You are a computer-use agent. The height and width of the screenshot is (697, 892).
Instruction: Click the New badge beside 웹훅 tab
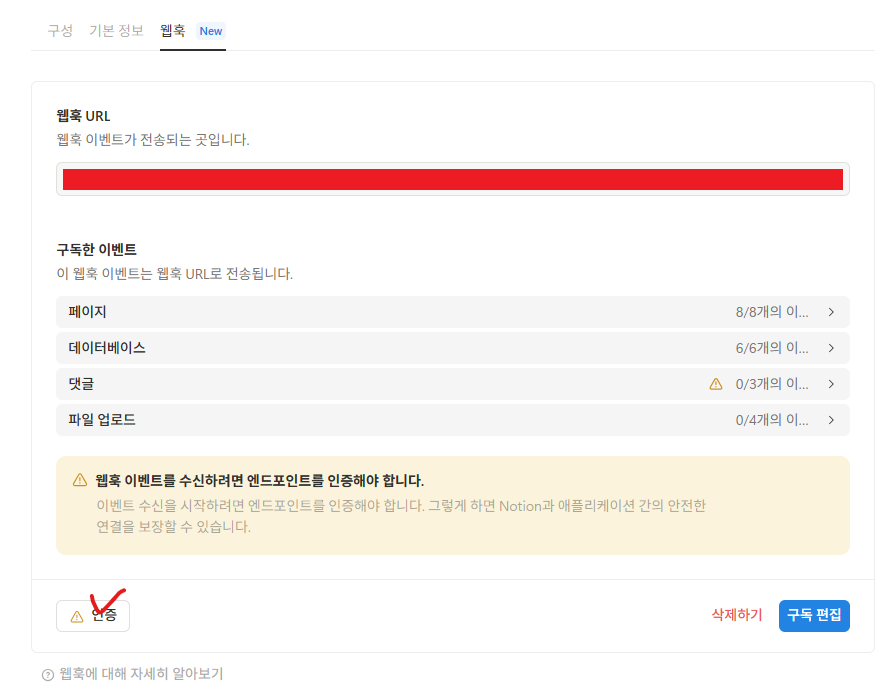coord(210,31)
